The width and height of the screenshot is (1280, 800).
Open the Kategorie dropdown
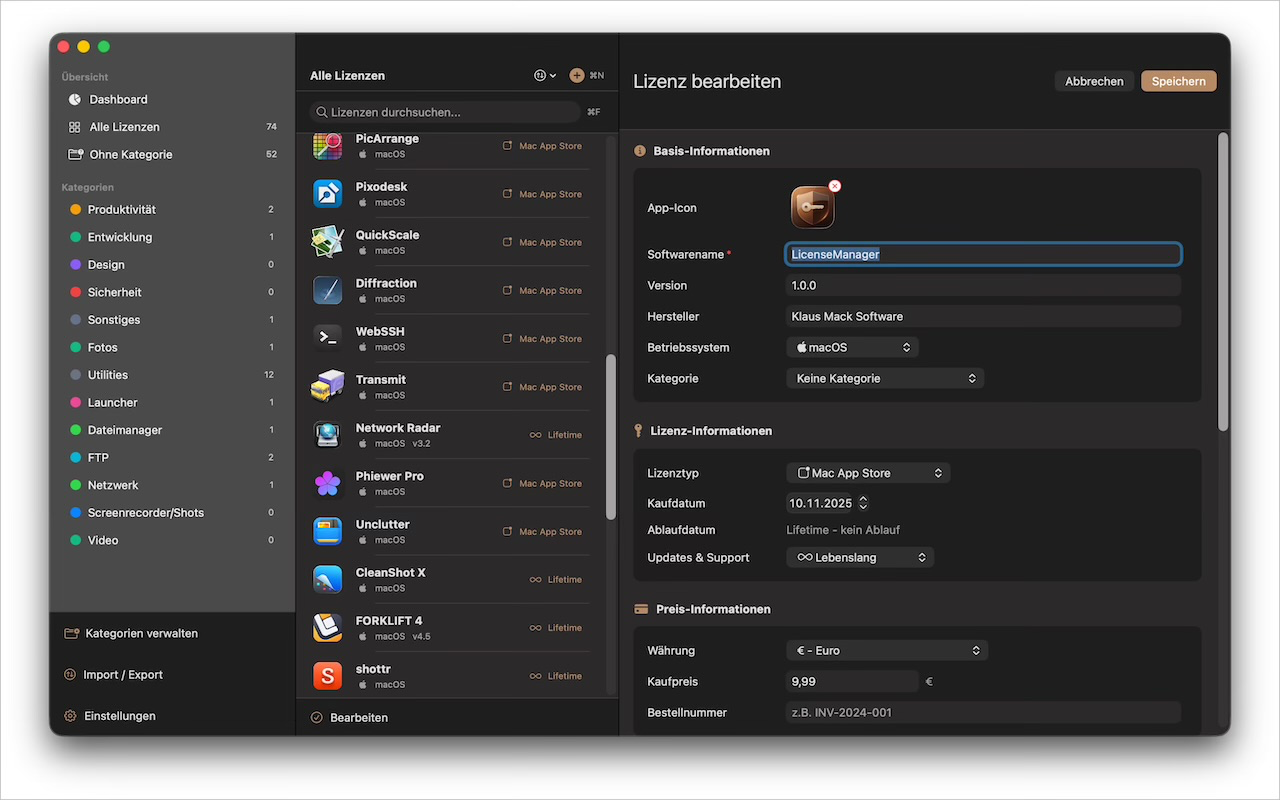tap(885, 378)
